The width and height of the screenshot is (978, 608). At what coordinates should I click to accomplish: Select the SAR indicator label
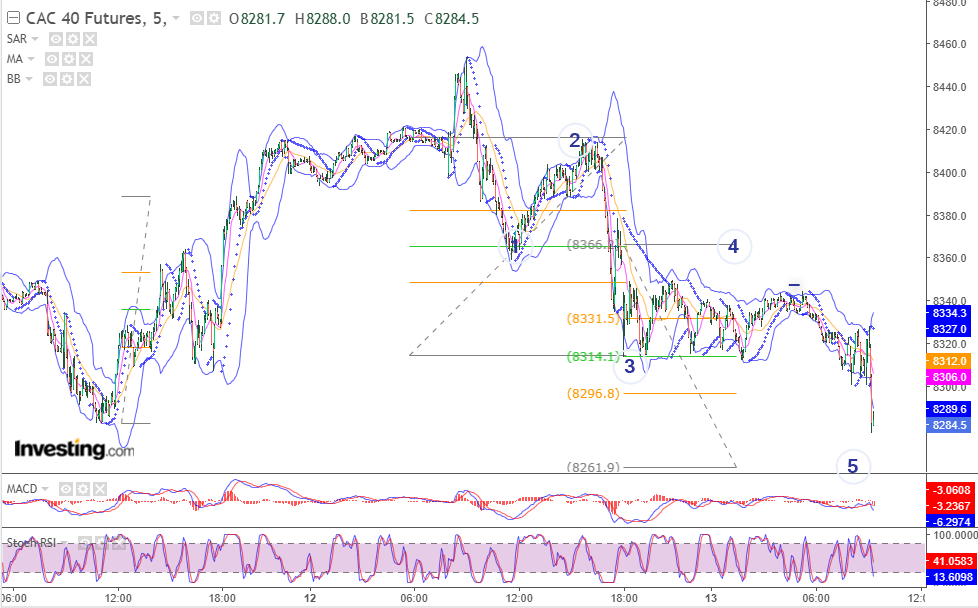[x=17, y=39]
